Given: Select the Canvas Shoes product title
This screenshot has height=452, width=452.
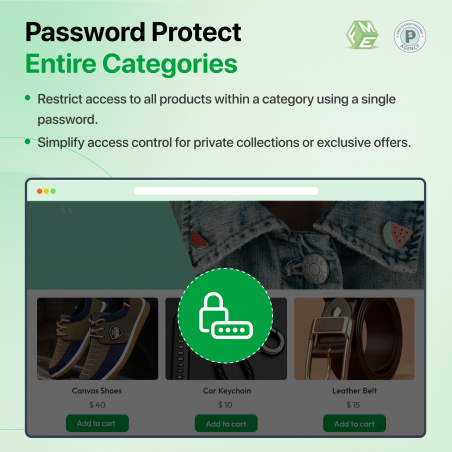Looking at the screenshot, I should tap(97, 391).
